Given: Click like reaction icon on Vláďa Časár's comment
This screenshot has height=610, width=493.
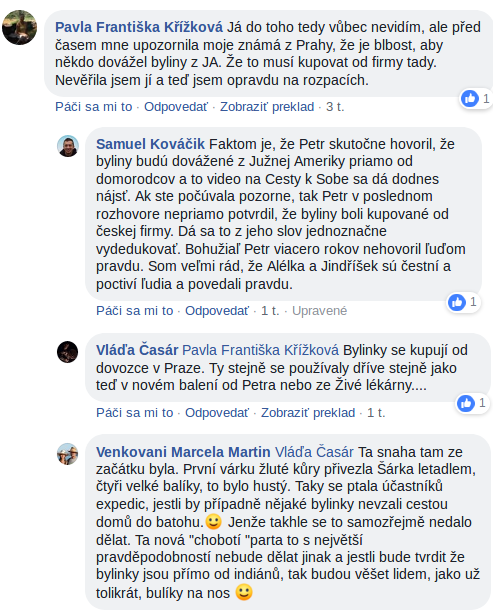Looking at the screenshot, I should click(466, 403).
